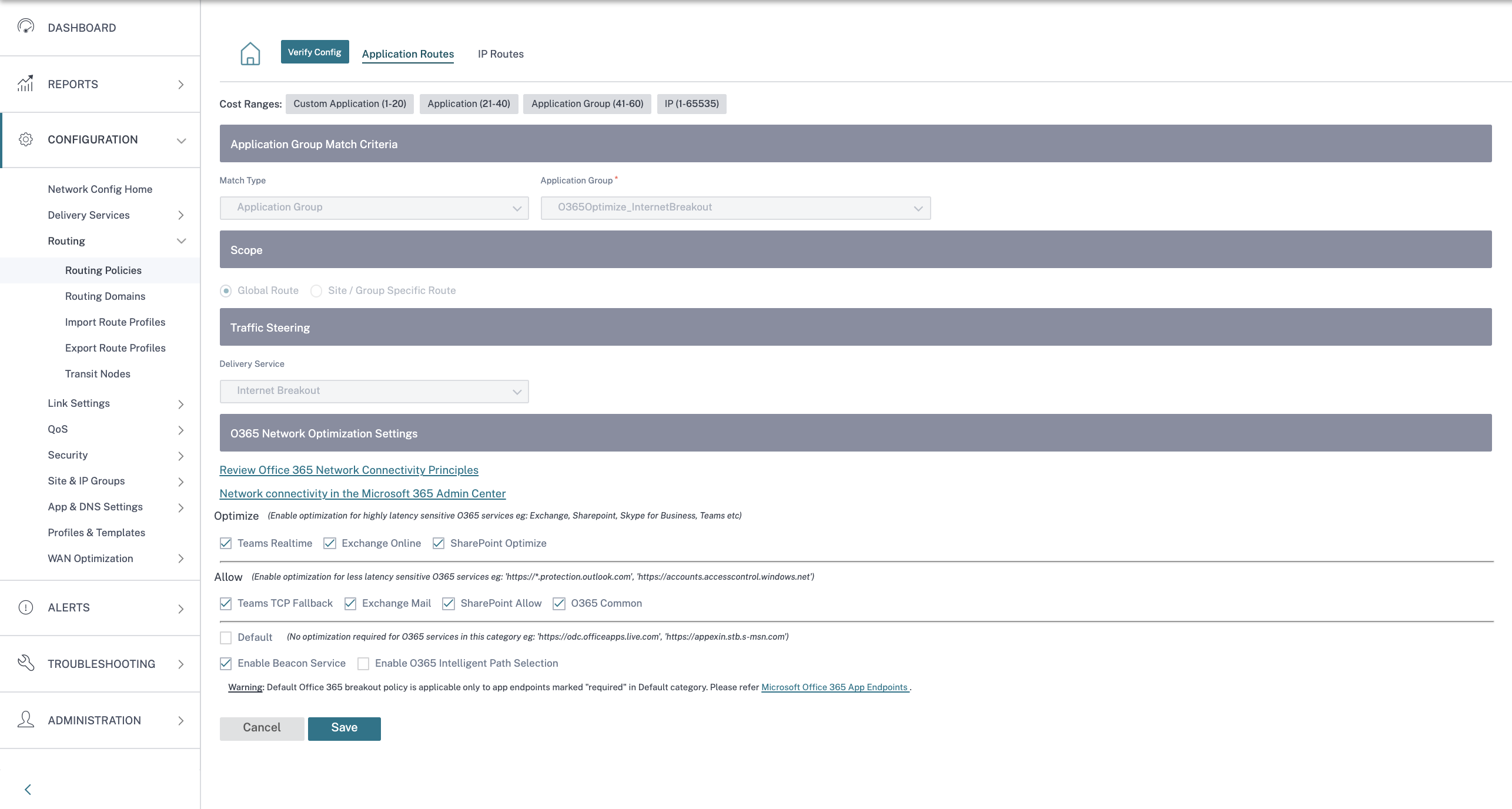The image size is (1512, 809).
Task: Open the Application Group dropdown
Action: (735, 208)
